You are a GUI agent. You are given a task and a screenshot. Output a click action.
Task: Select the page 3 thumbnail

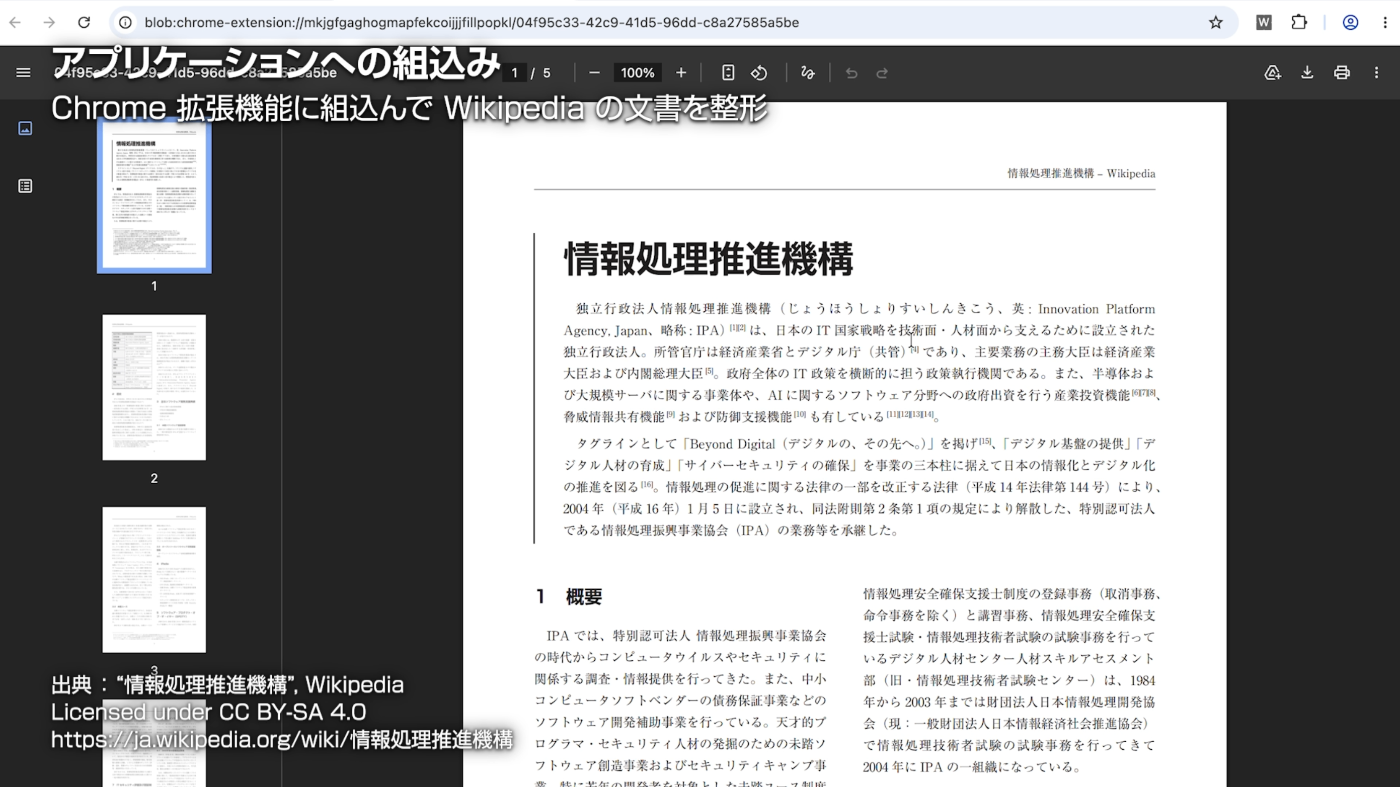tap(154, 579)
